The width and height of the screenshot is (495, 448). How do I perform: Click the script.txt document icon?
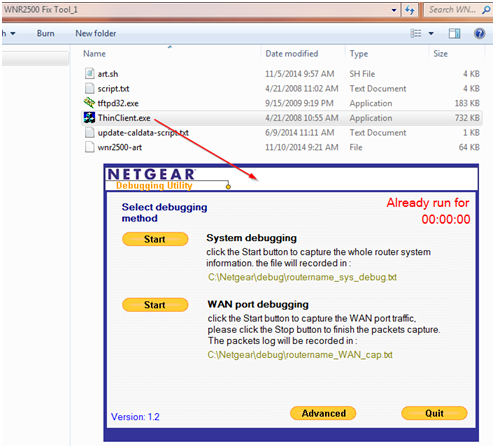89,88
